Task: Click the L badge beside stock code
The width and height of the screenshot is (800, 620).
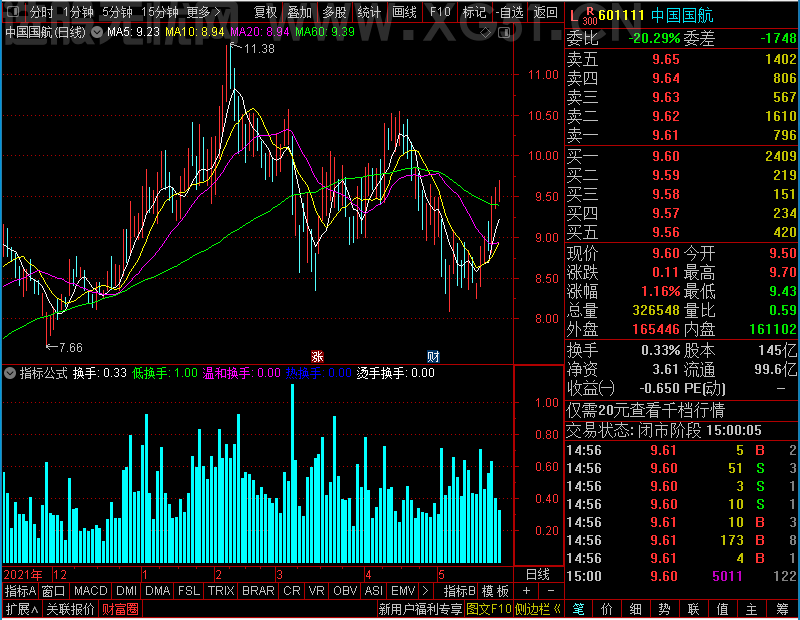Action: click(x=574, y=16)
